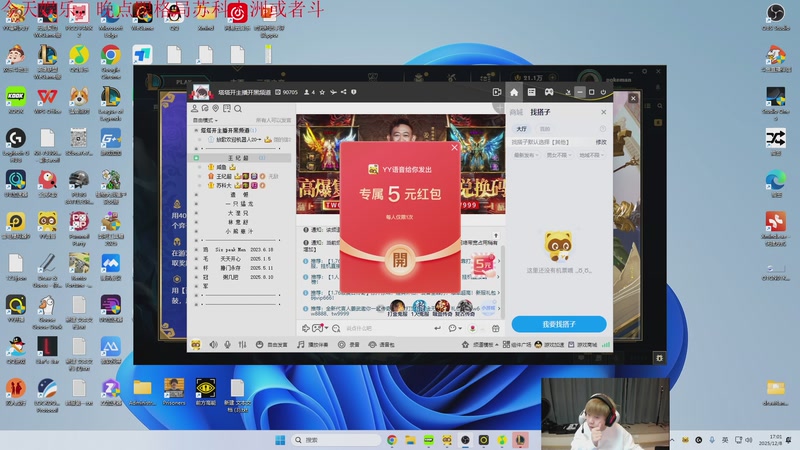Image resolution: width=800 pixels, height=450 pixels.
Task: Click the gift box icon in chat bar
Action: pyautogui.click(x=495, y=329)
